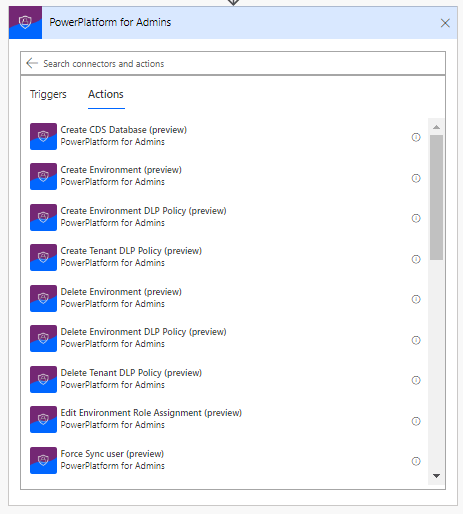
Task: Show info for Delete Environment DLP Policy
Action: pyautogui.click(x=416, y=340)
